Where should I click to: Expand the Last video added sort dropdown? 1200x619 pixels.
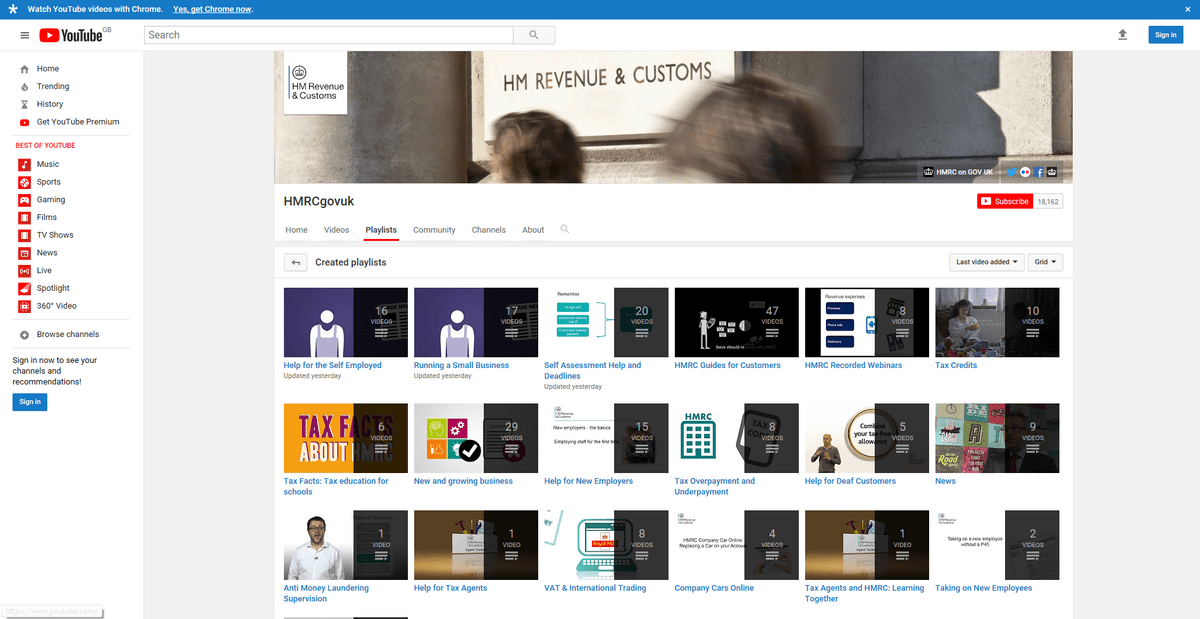point(988,262)
